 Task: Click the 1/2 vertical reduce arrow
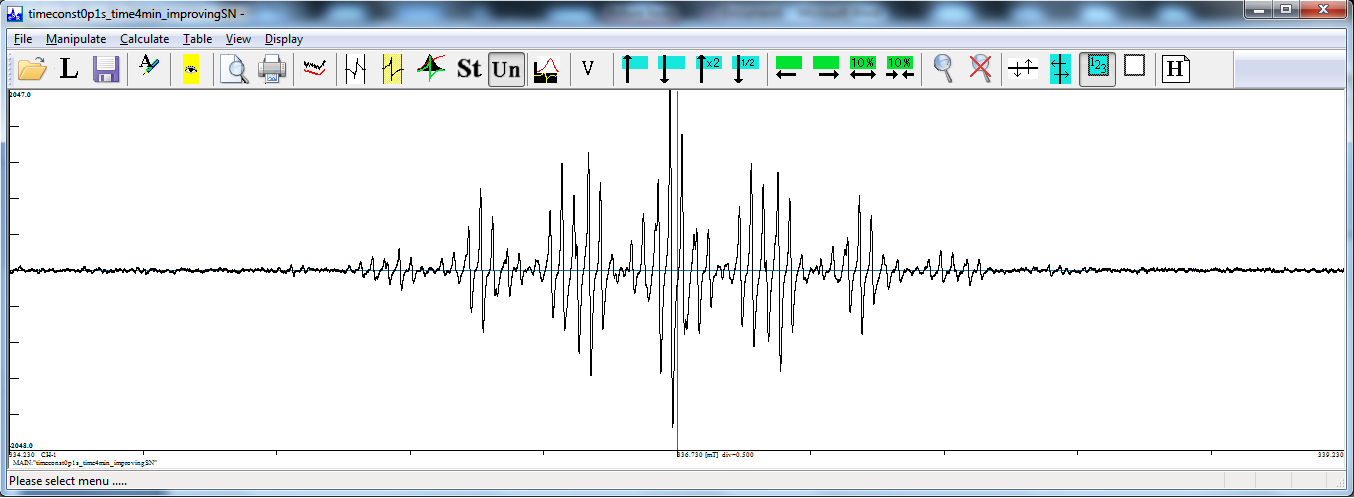[x=744, y=69]
